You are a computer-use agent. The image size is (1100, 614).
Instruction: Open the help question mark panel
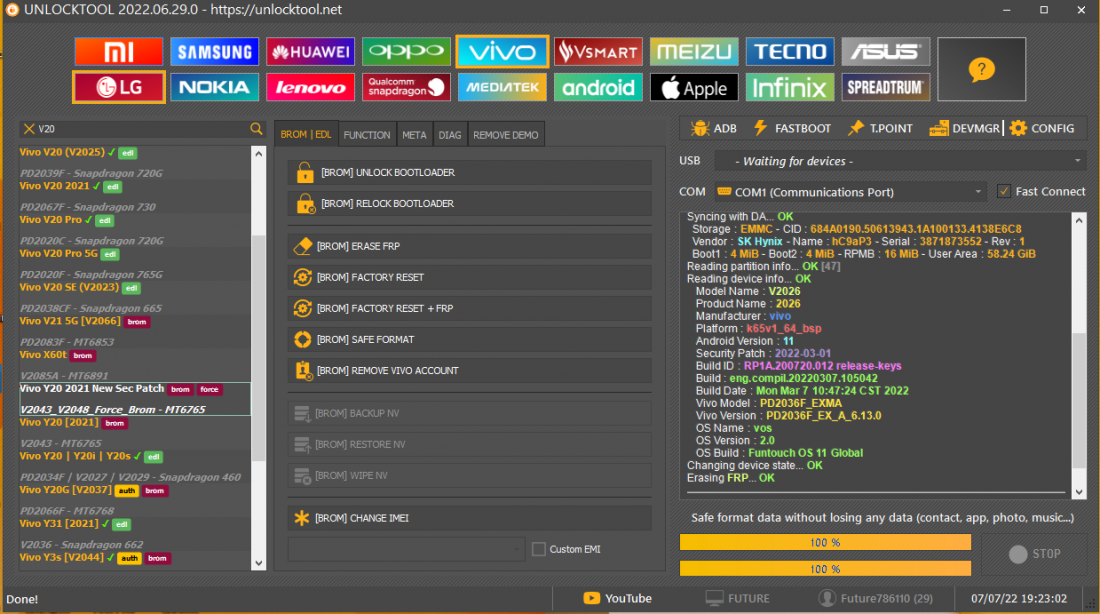click(981, 69)
